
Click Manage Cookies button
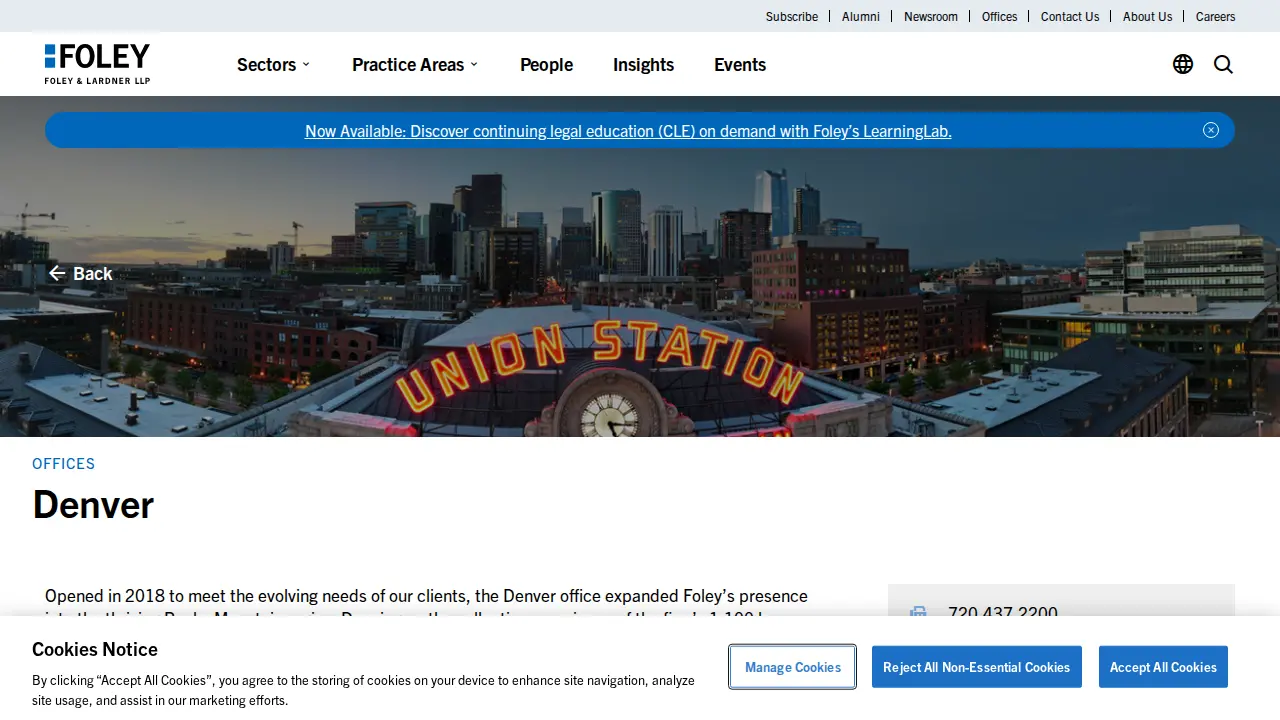(x=793, y=667)
